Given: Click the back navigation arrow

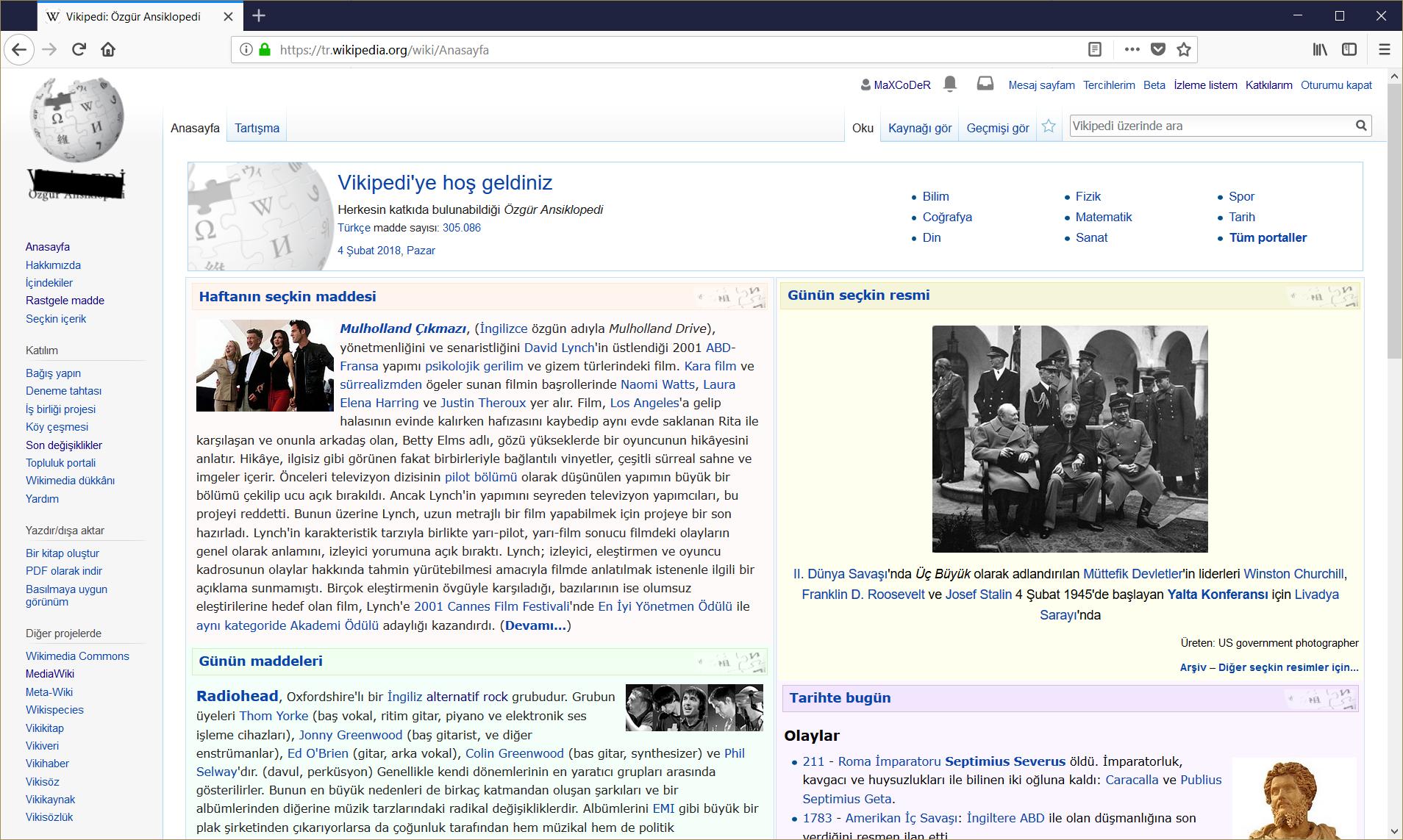Looking at the screenshot, I should (x=21, y=49).
